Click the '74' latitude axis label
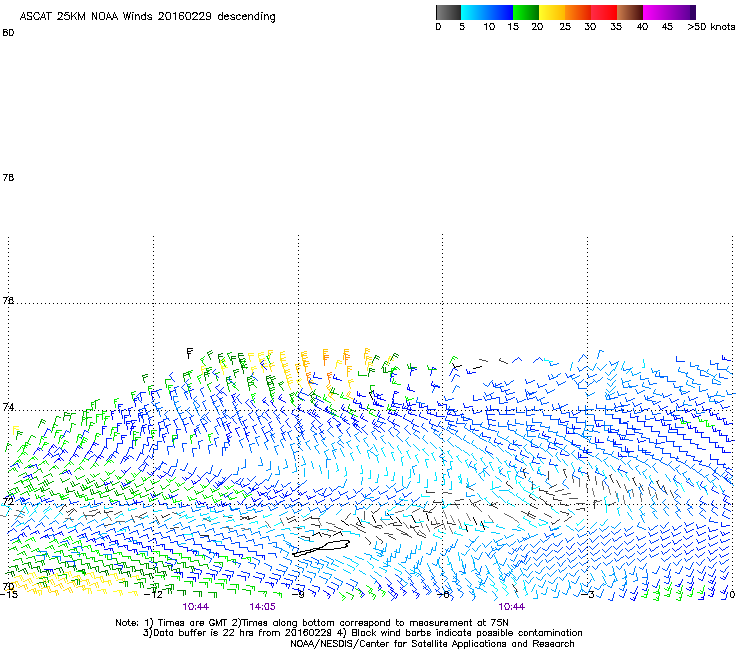 click(x=8, y=407)
